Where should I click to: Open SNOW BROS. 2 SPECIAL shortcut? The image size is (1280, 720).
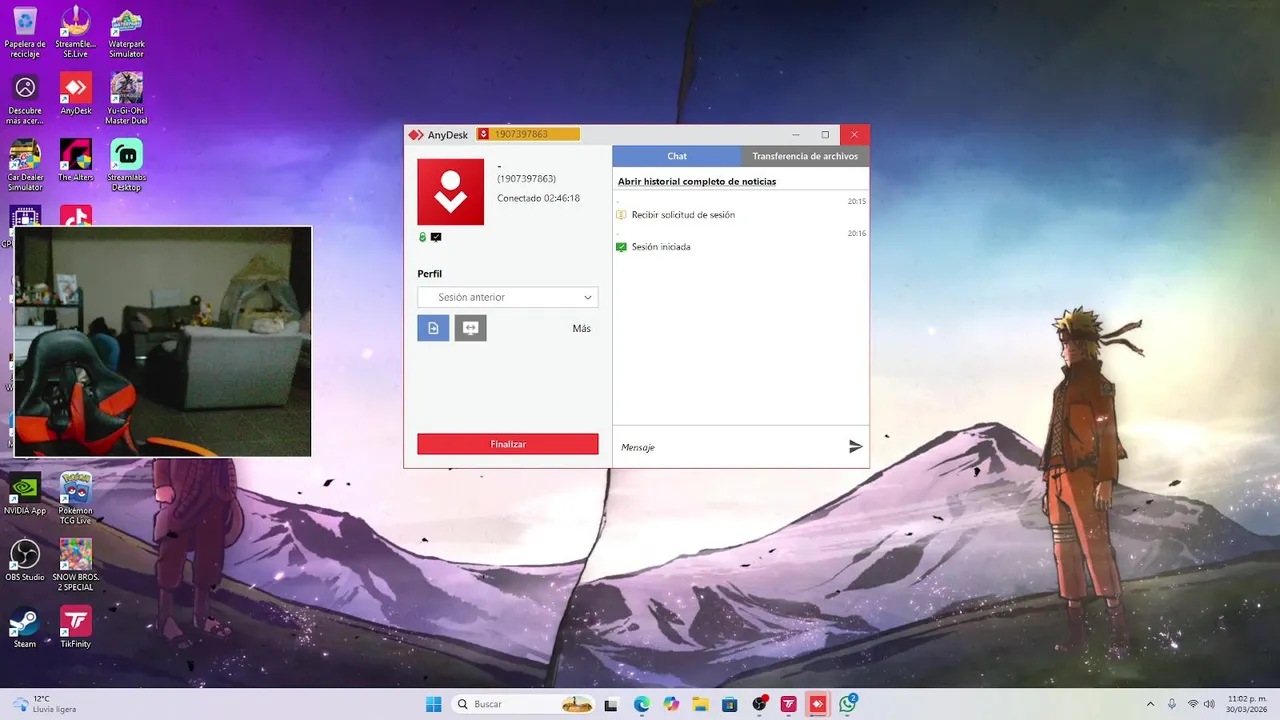[76, 565]
